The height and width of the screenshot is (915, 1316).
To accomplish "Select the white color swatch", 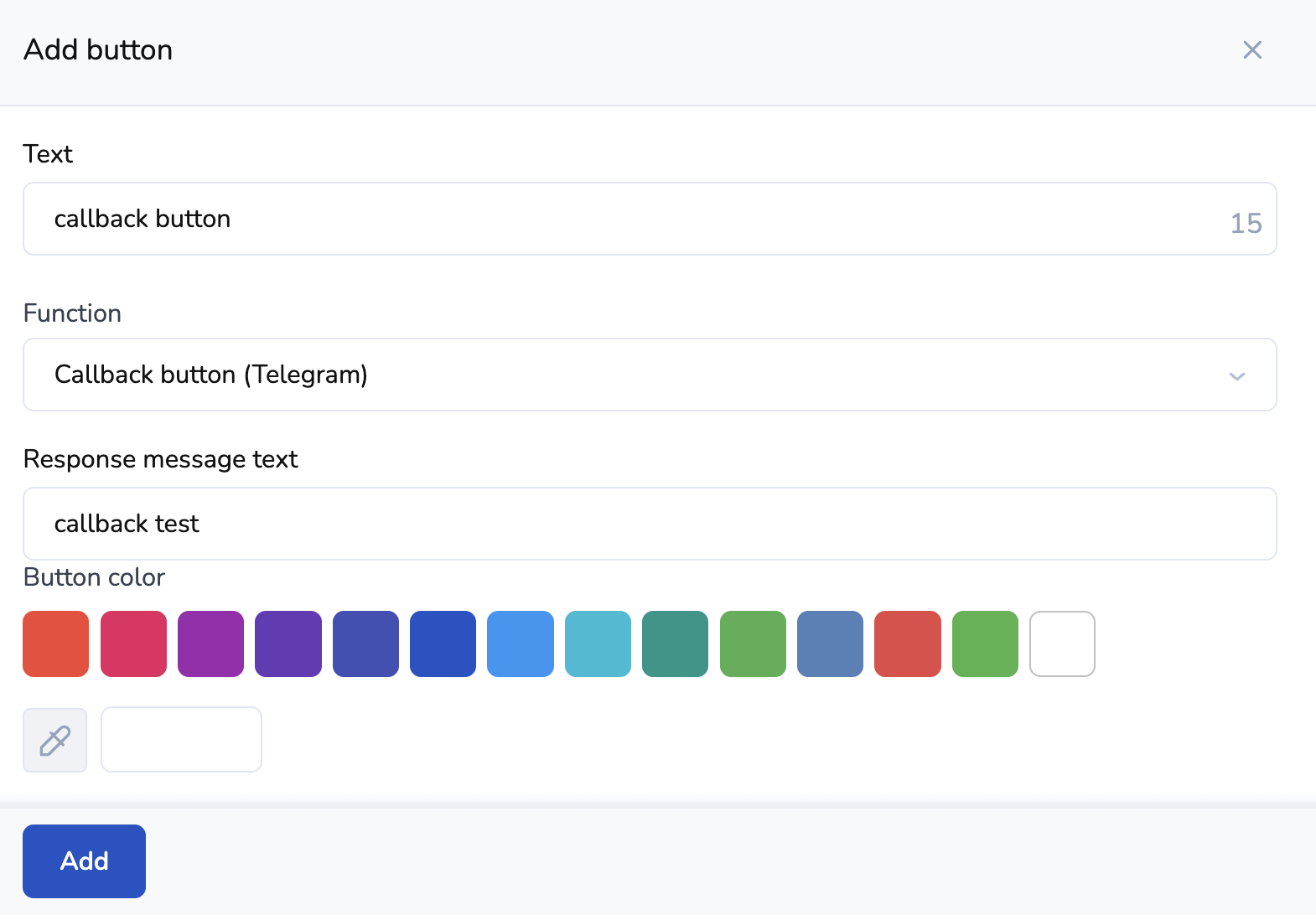I will coord(1062,644).
